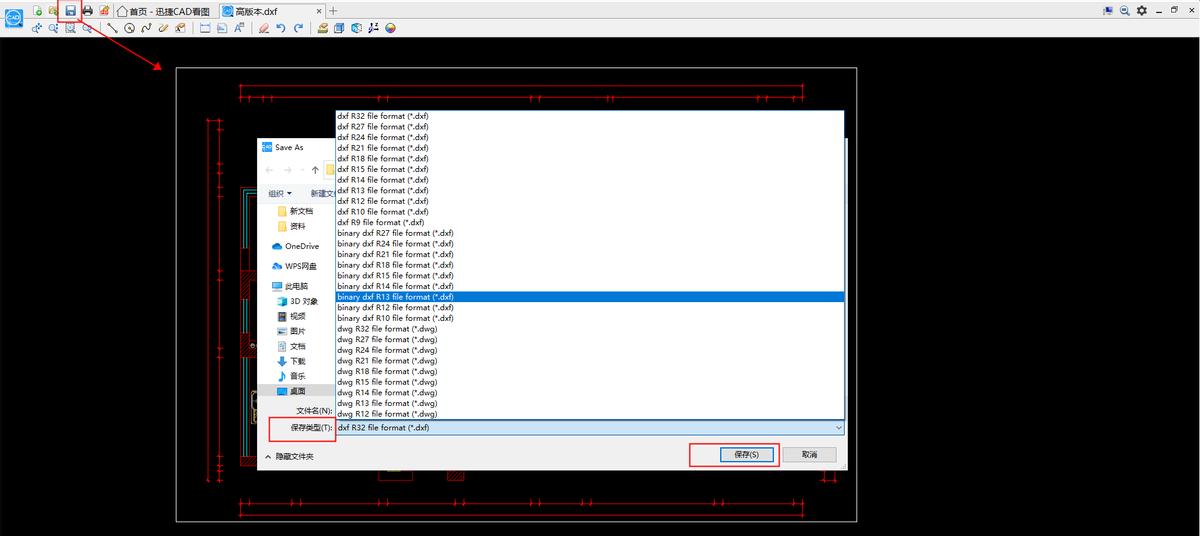Select the line drawing tool
This screenshot has width=1200, height=536.
pyautogui.click(x=113, y=28)
